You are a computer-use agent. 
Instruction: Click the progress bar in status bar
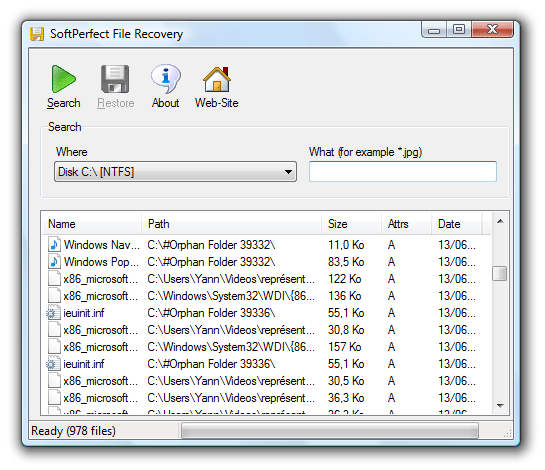(330, 431)
